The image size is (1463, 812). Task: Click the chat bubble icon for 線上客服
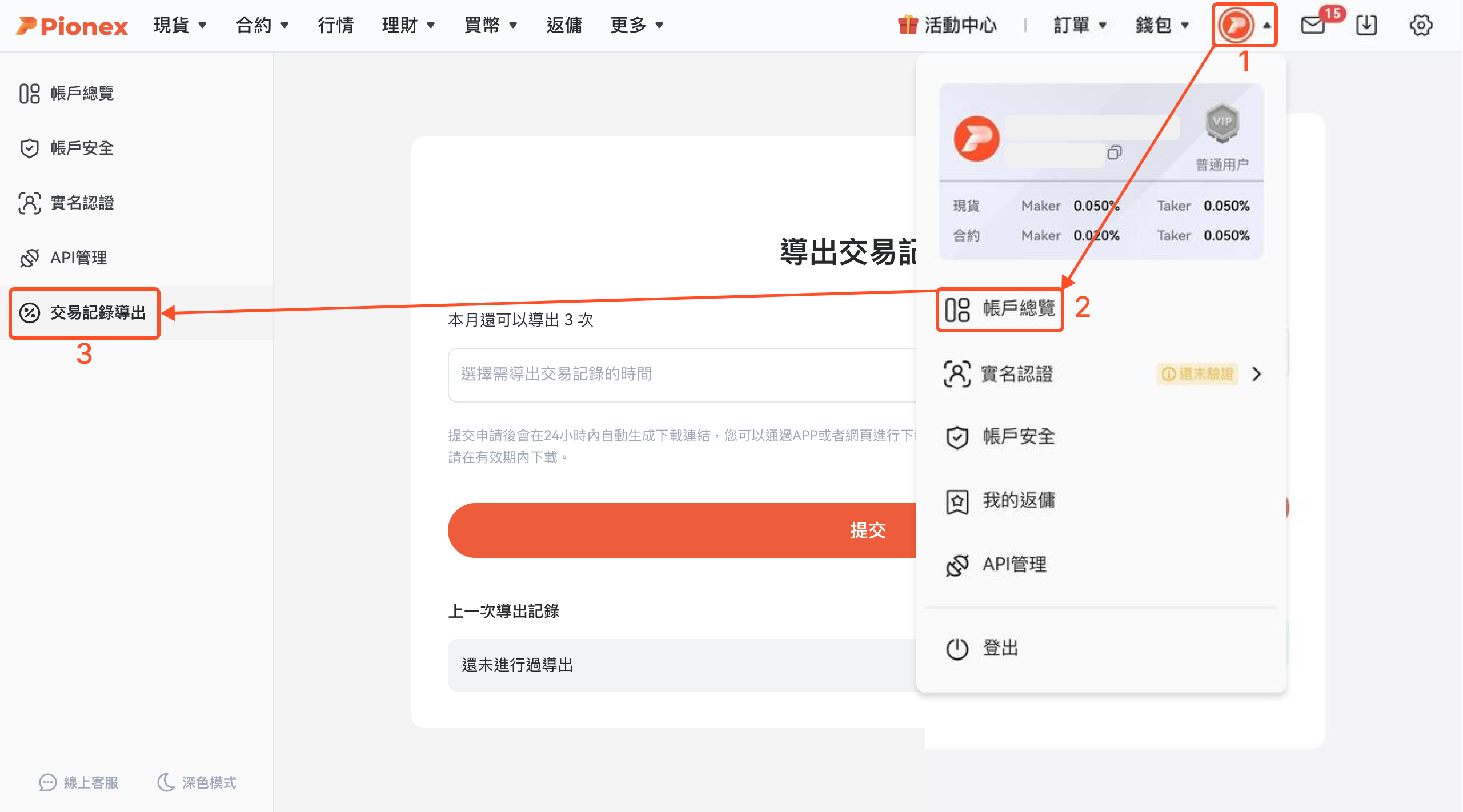48,782
